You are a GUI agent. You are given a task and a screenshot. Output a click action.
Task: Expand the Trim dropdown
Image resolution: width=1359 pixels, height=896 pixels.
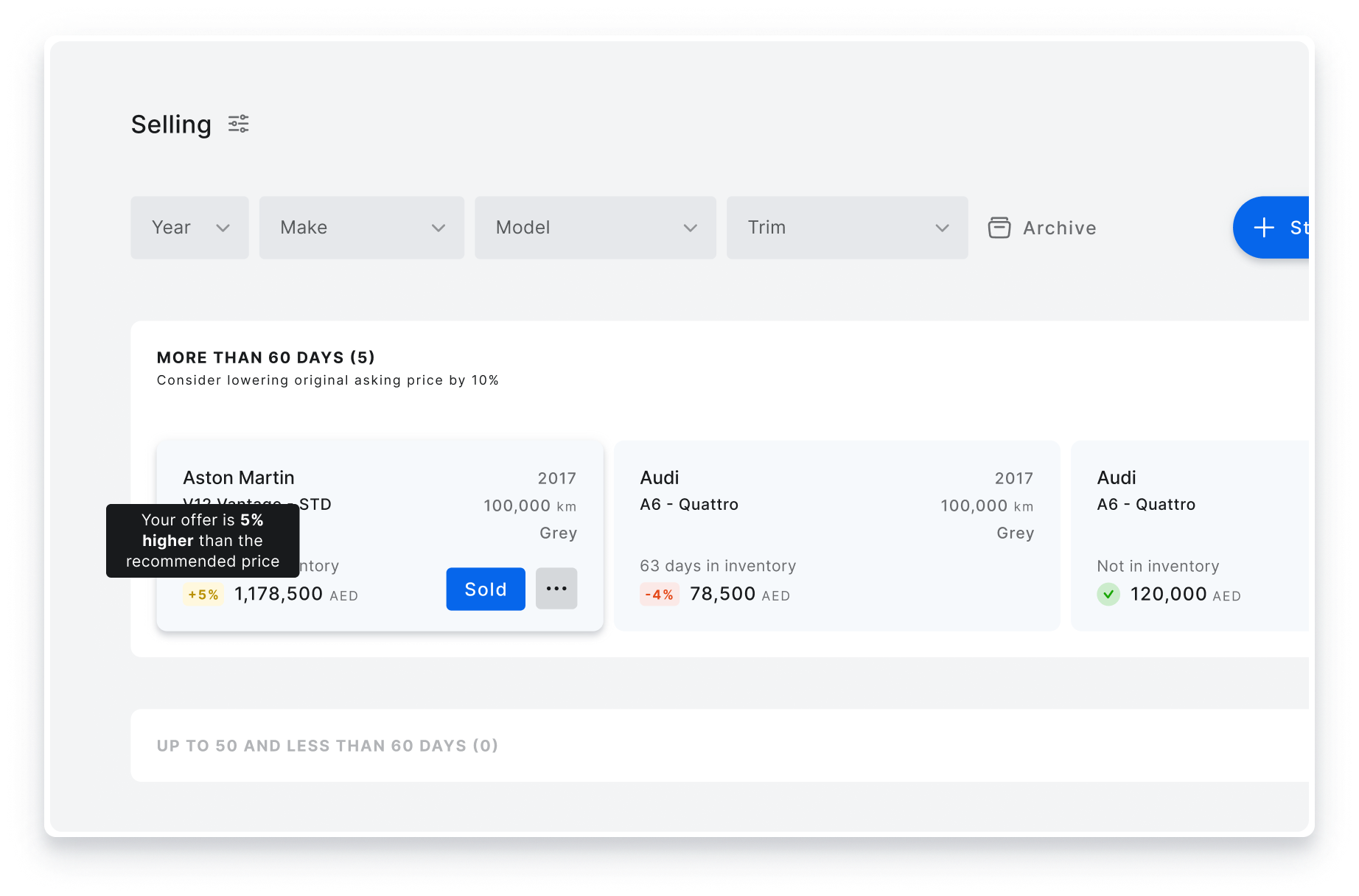coord(848,228)
